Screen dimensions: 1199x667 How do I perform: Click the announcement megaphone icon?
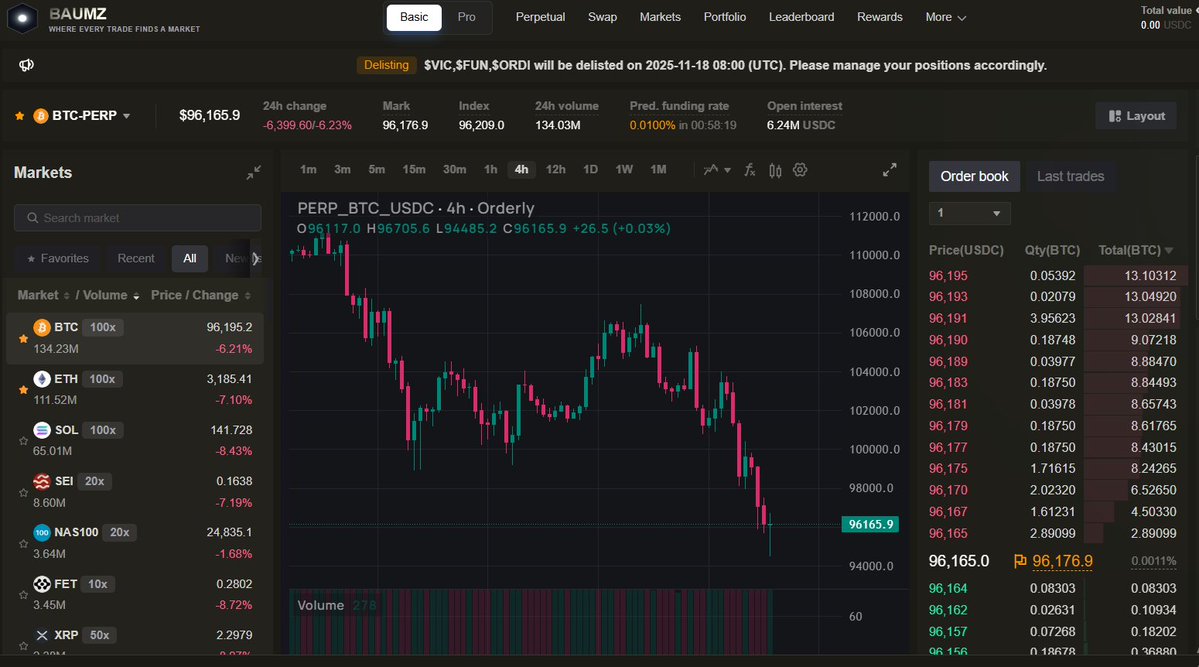click(27, 65)
